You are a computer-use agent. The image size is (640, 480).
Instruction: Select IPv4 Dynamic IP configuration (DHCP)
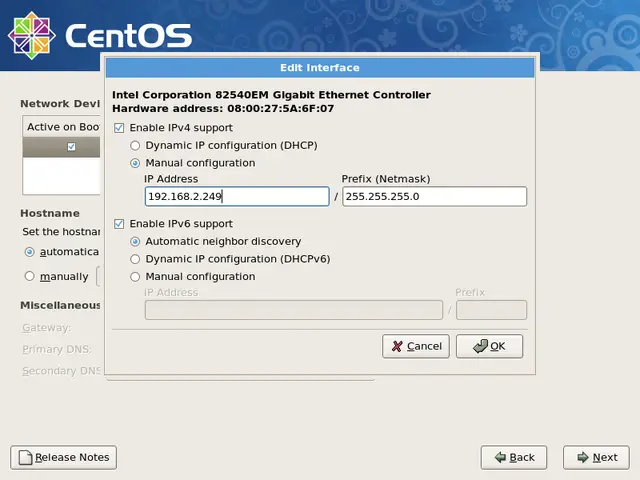point(135,146)
